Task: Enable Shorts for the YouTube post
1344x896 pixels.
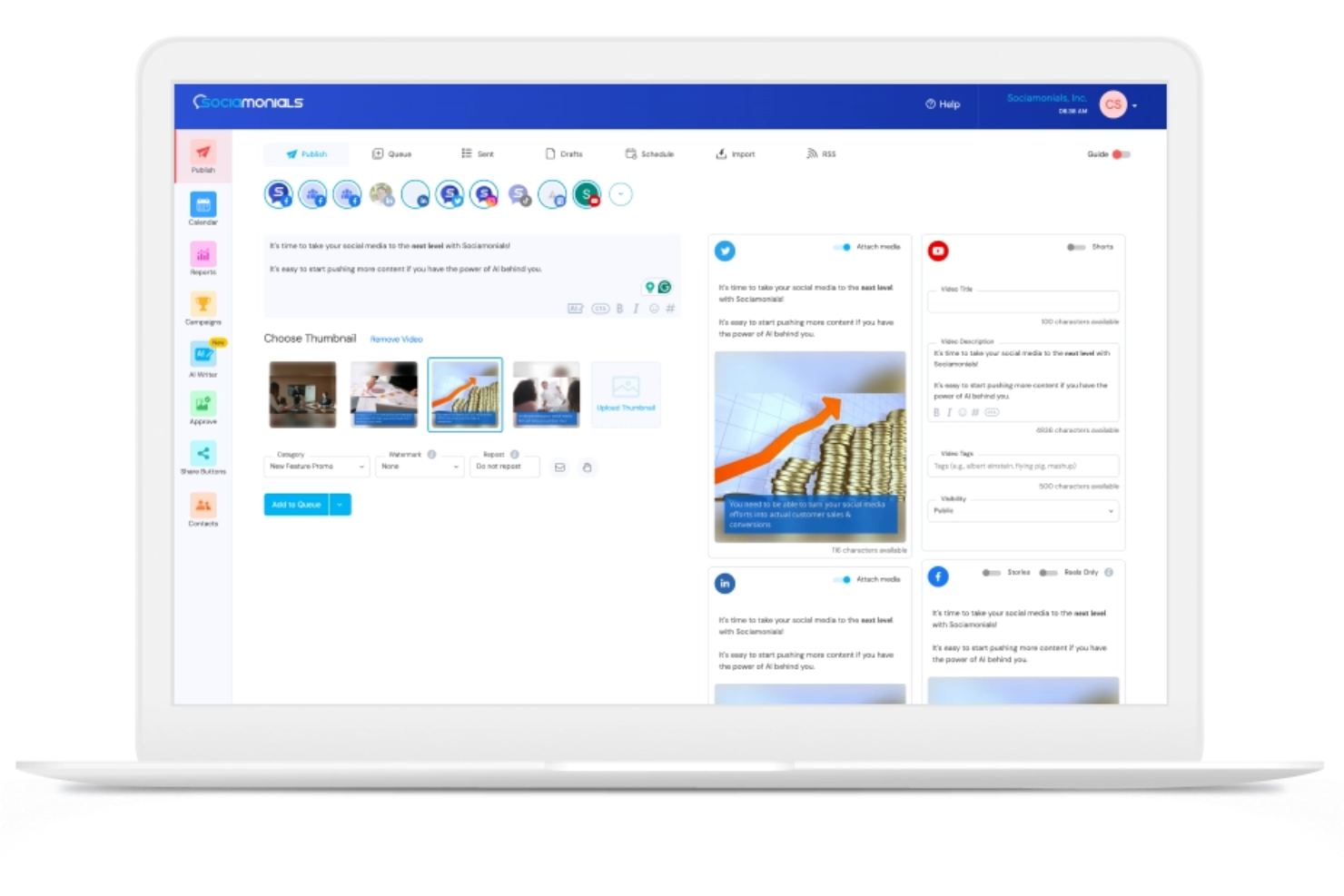Action: point(1076,246)
